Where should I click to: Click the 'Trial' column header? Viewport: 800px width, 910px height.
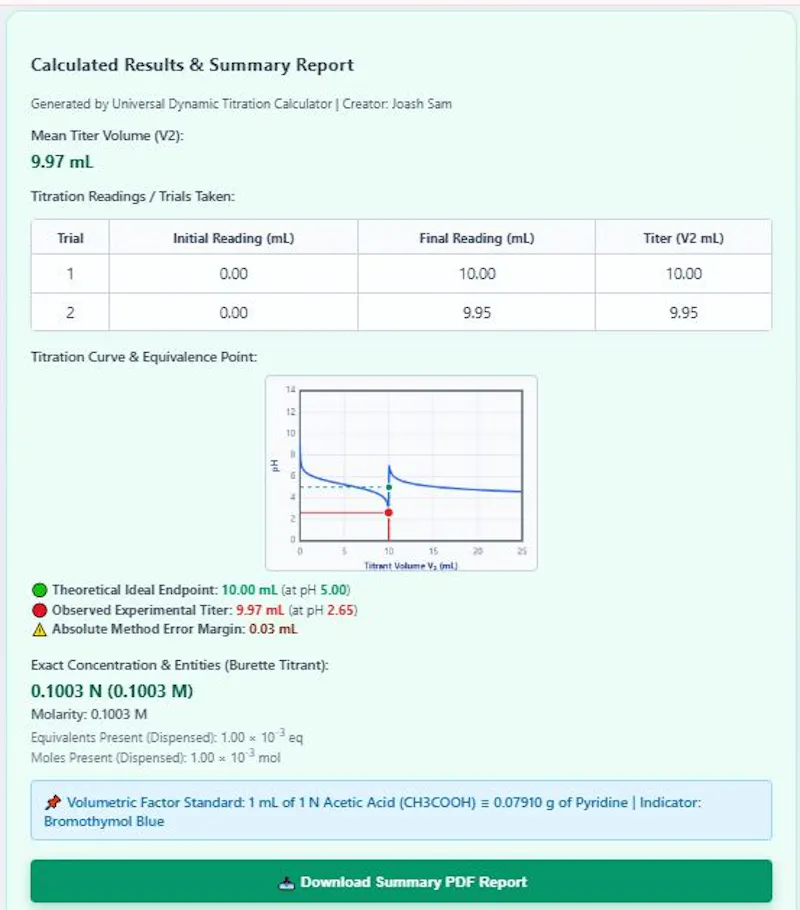coord(70,238)
